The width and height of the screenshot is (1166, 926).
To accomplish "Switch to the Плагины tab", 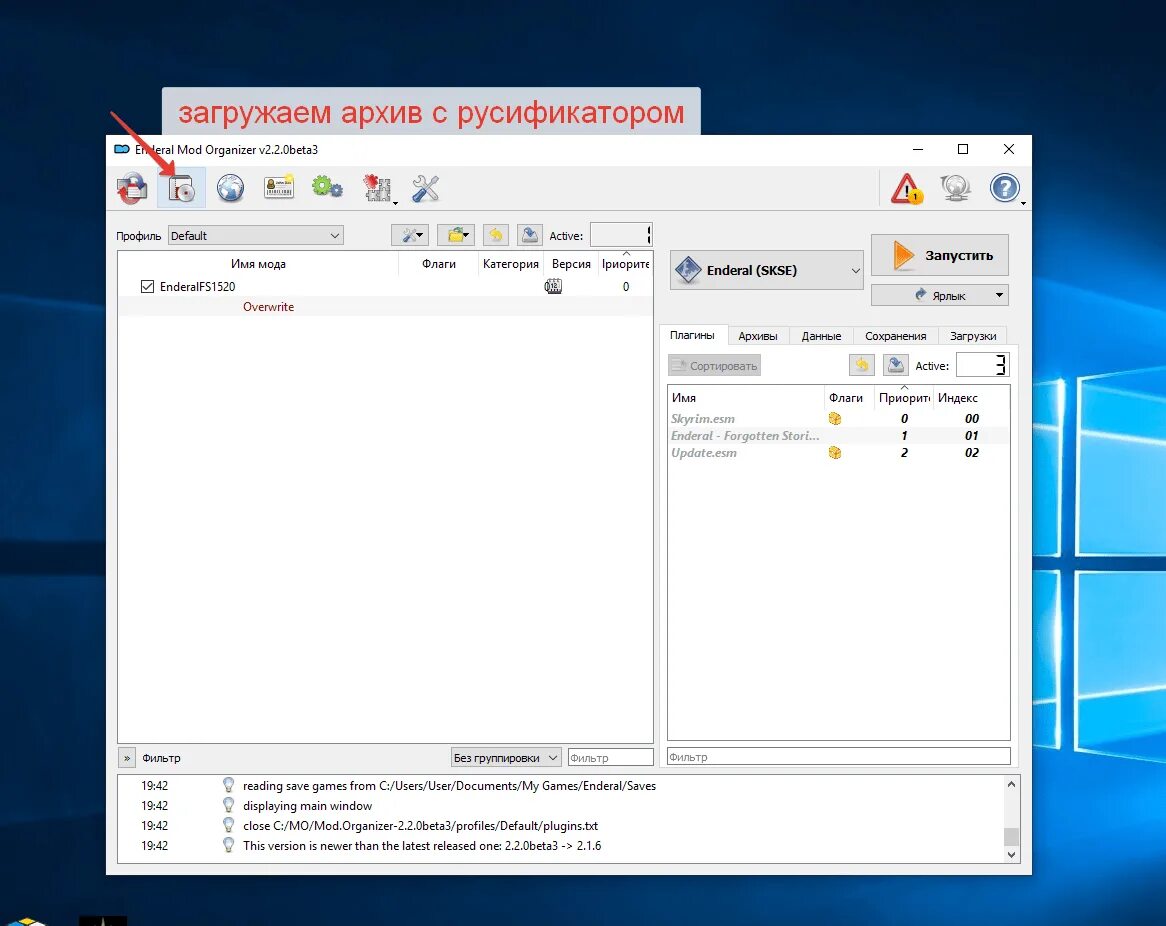I will (x=692, y=335).
